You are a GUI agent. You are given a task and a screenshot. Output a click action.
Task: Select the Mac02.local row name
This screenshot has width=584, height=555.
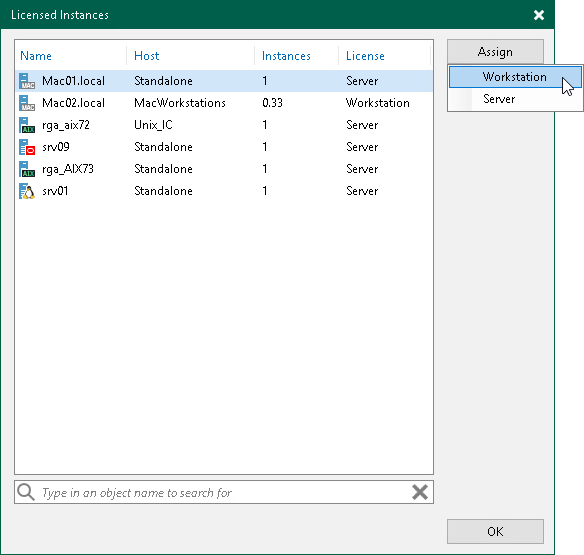click(x=73, y=103)
